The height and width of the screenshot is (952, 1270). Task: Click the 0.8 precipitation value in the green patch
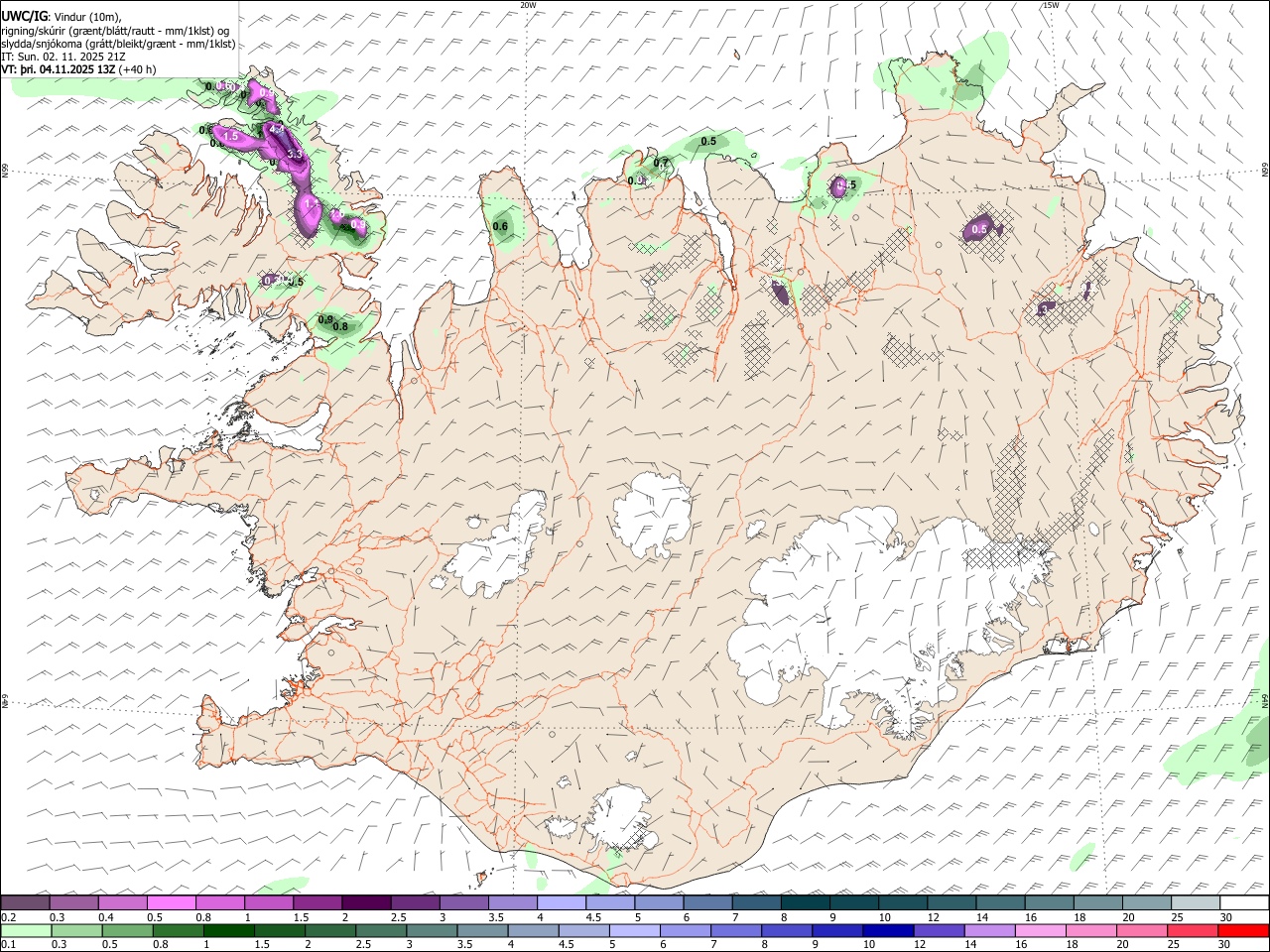pos(340,326)
